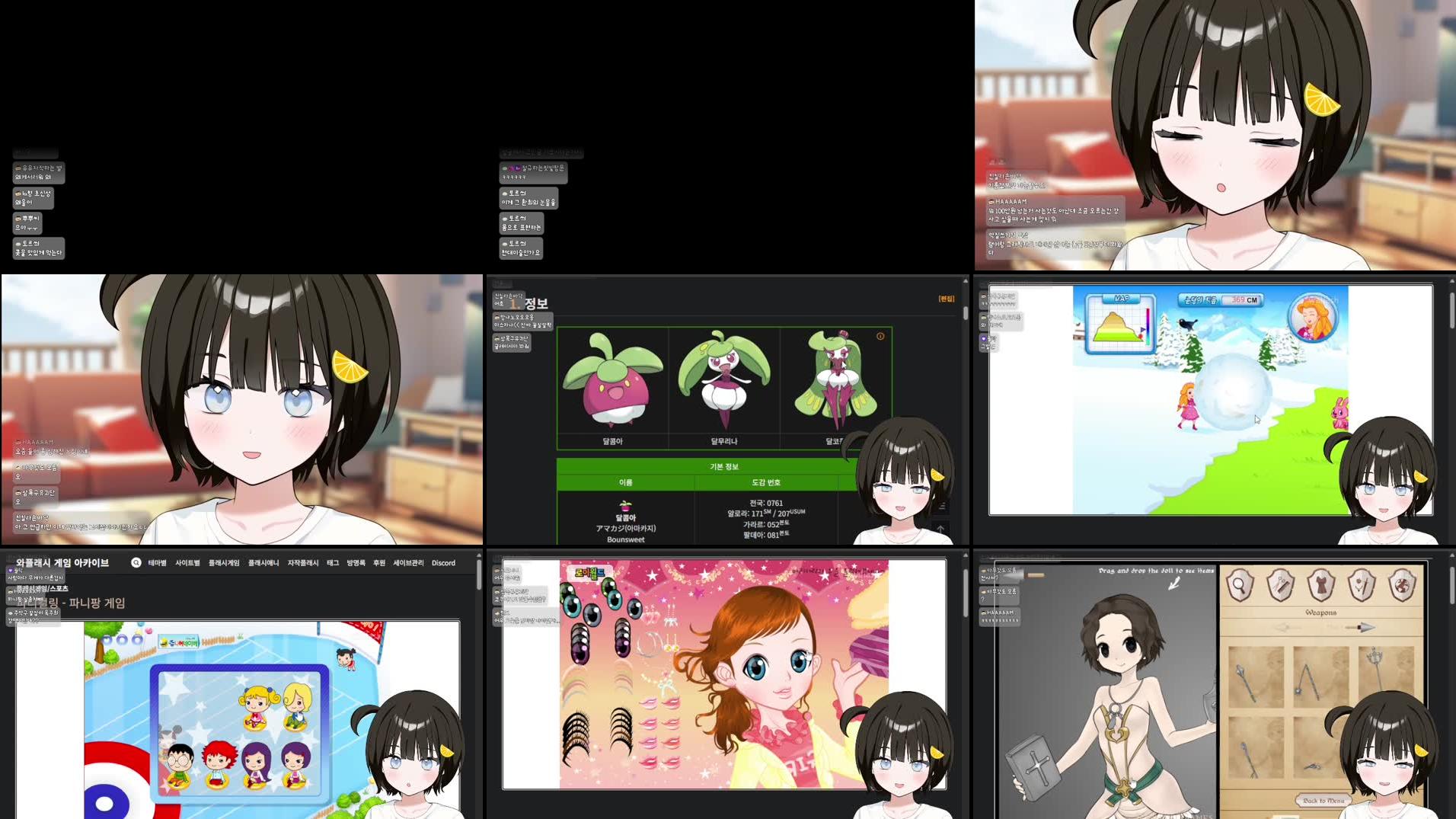Open the 세이브관리 menu item

pos(408,562)
